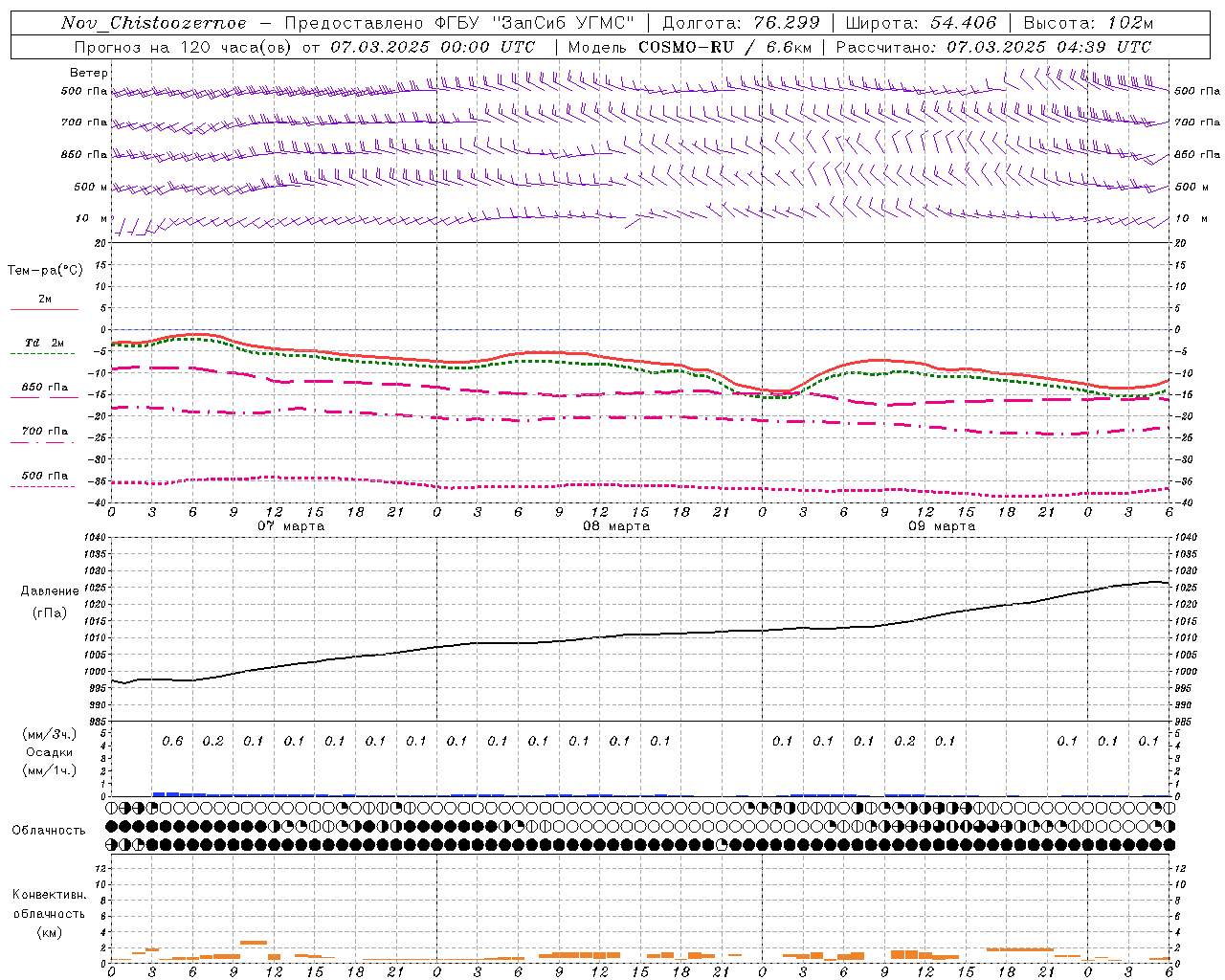Click the Рассчитано: 07.03.2025 04:39 UTC text
Screen dimensions: 1225x980
pyautogui.click(x=993, y=47)
